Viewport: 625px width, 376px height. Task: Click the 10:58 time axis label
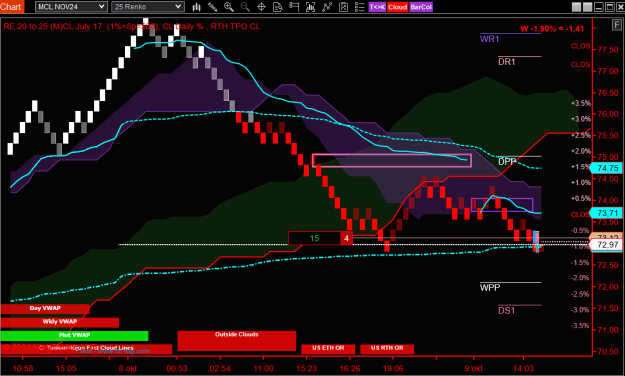click(23, 368)
